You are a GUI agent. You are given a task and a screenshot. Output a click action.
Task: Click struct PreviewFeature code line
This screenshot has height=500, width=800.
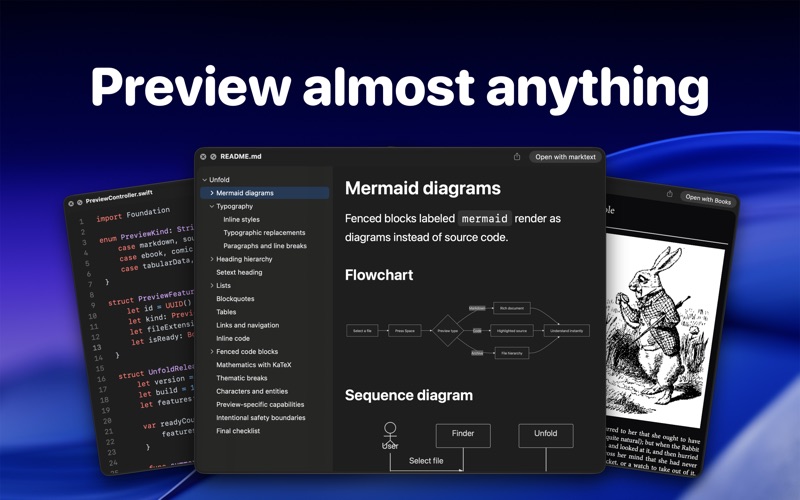click(x=151, y=297)
